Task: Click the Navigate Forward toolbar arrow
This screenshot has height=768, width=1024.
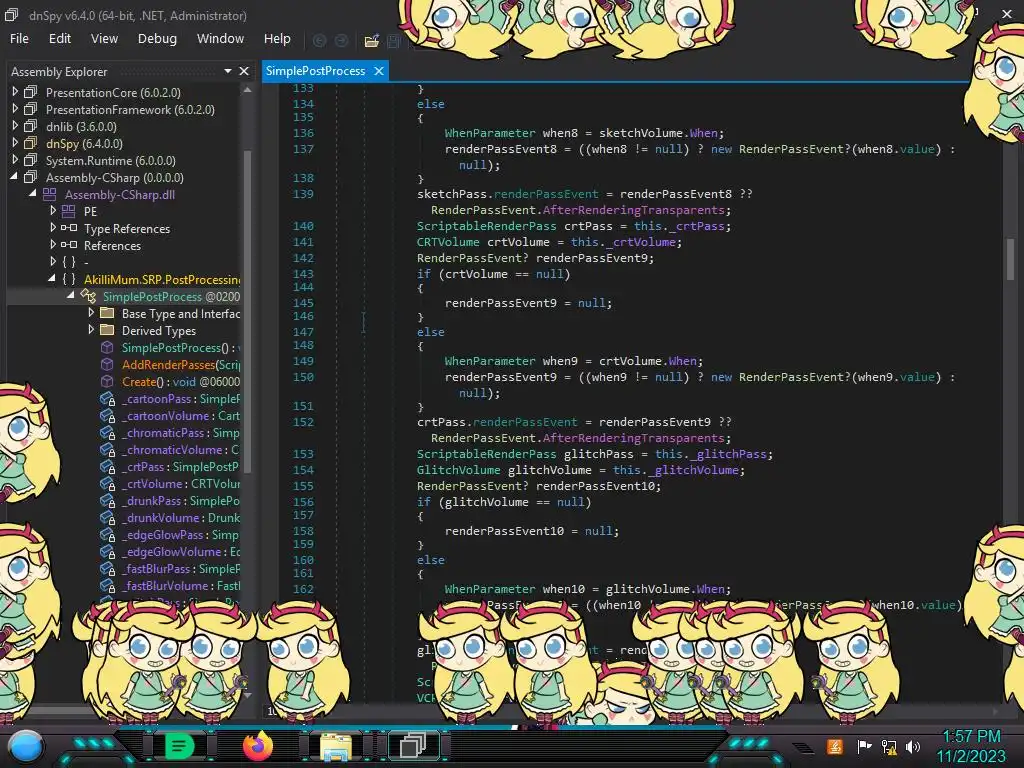Action: [x=342, y=40]
